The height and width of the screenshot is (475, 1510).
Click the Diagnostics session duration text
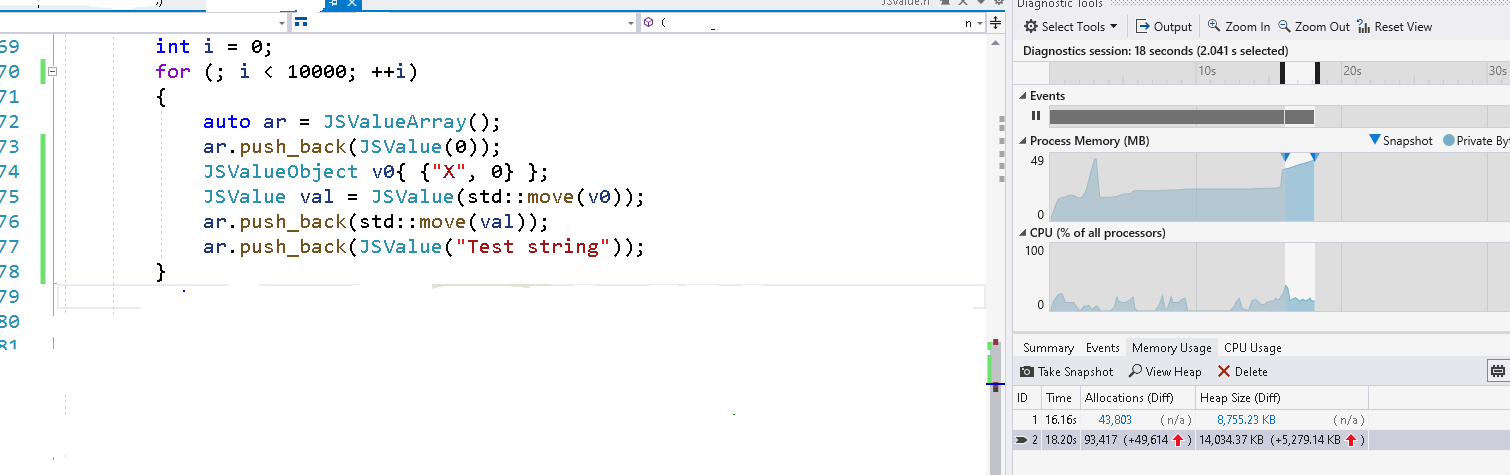(x=1156, y=50)
